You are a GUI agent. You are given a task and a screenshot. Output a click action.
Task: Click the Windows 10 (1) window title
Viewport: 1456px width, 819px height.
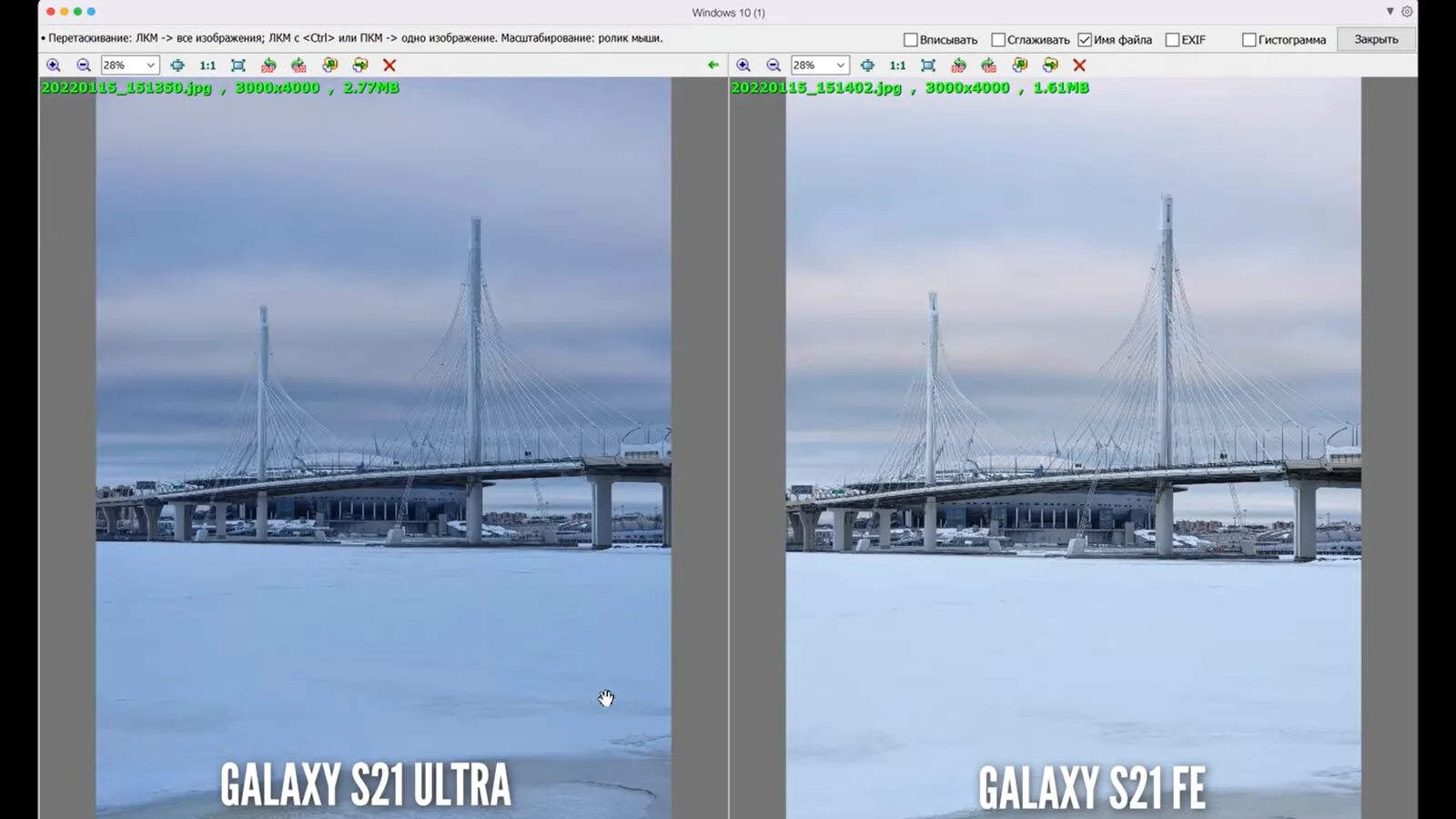728,13
